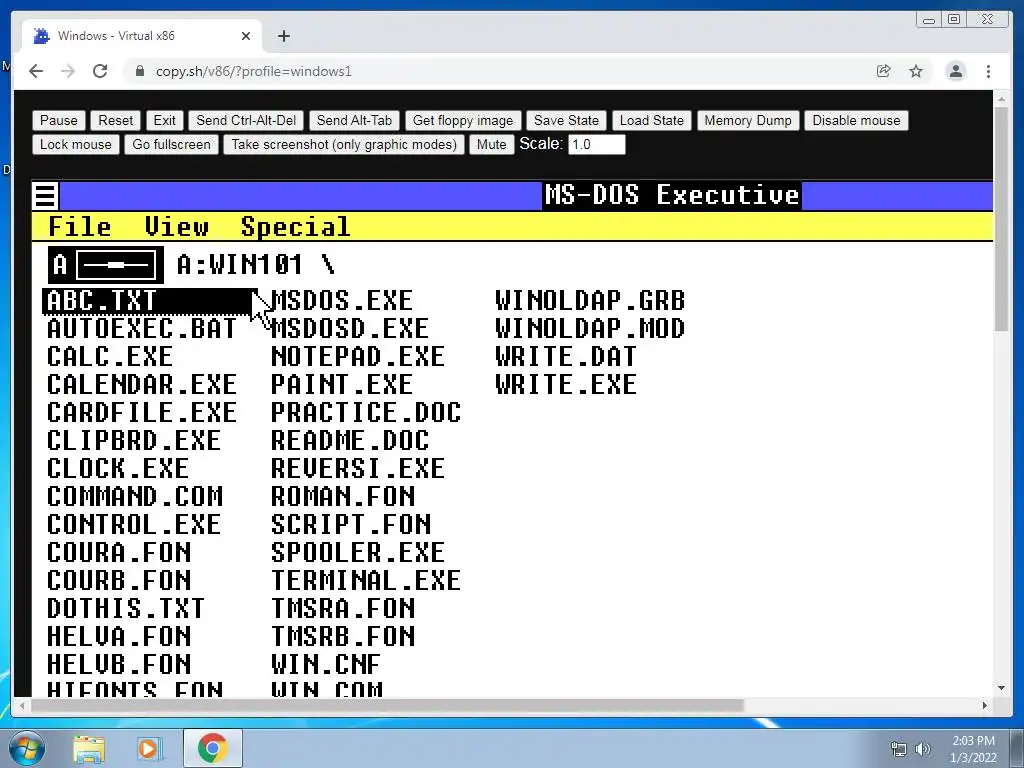The image size is (1024, 768).
Task: Click the Reset button
Action: (116, 120)
